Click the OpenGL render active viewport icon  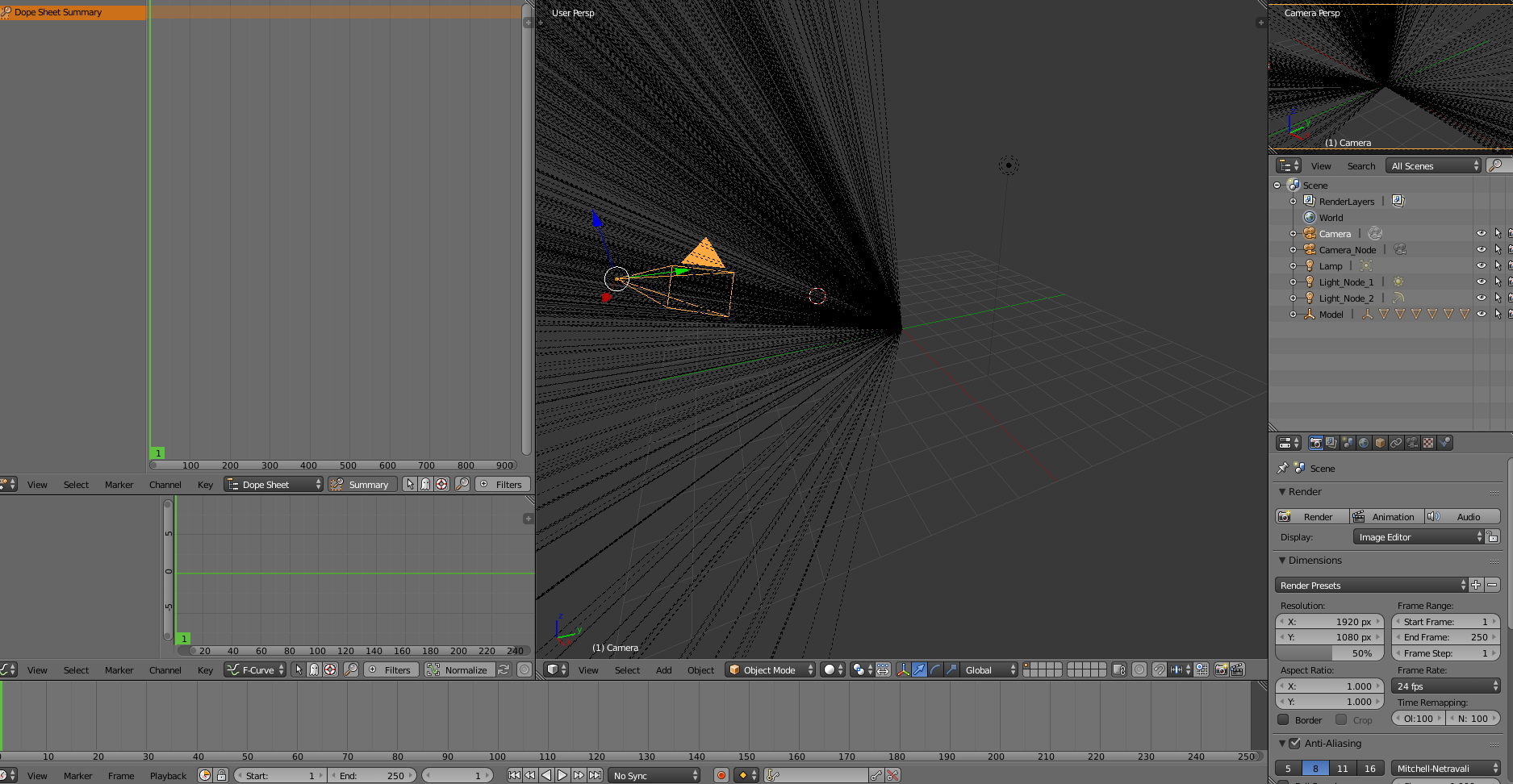tap(1222, 669)
